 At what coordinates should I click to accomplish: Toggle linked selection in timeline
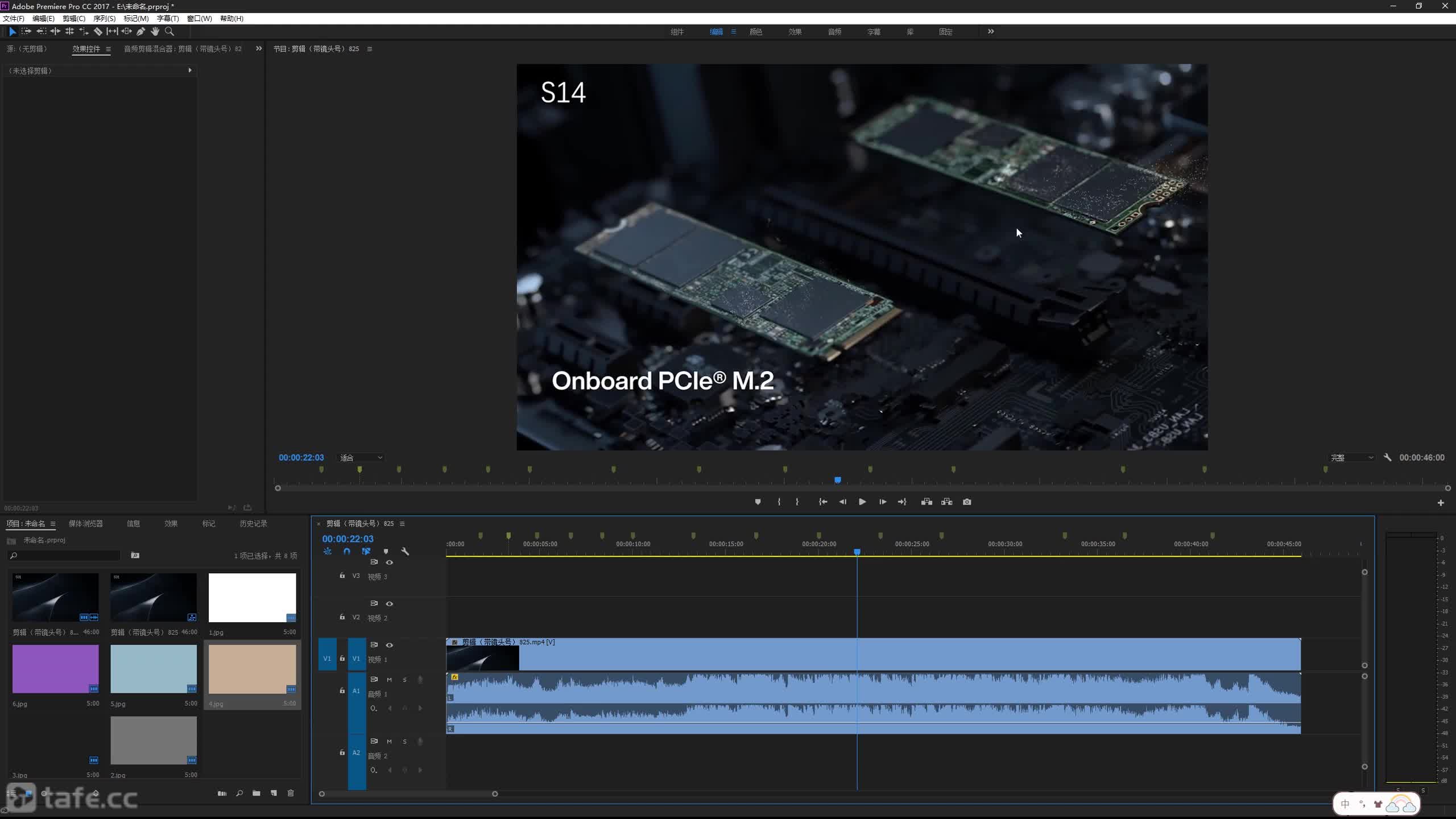click(x=366, y=551)
